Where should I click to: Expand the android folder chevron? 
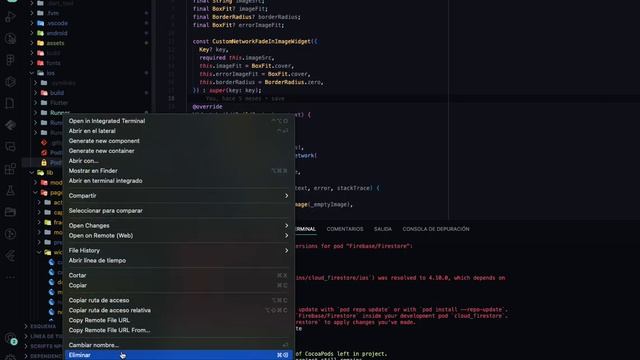(x=32, y=33)
